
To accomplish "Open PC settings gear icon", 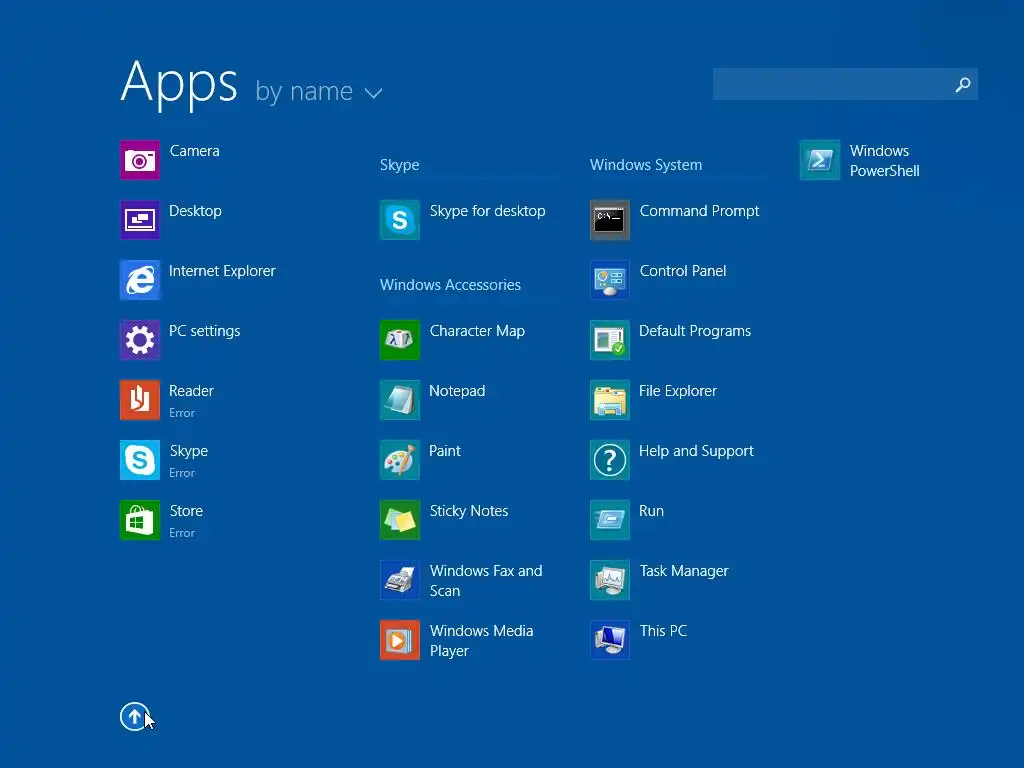I will point(140,340).
